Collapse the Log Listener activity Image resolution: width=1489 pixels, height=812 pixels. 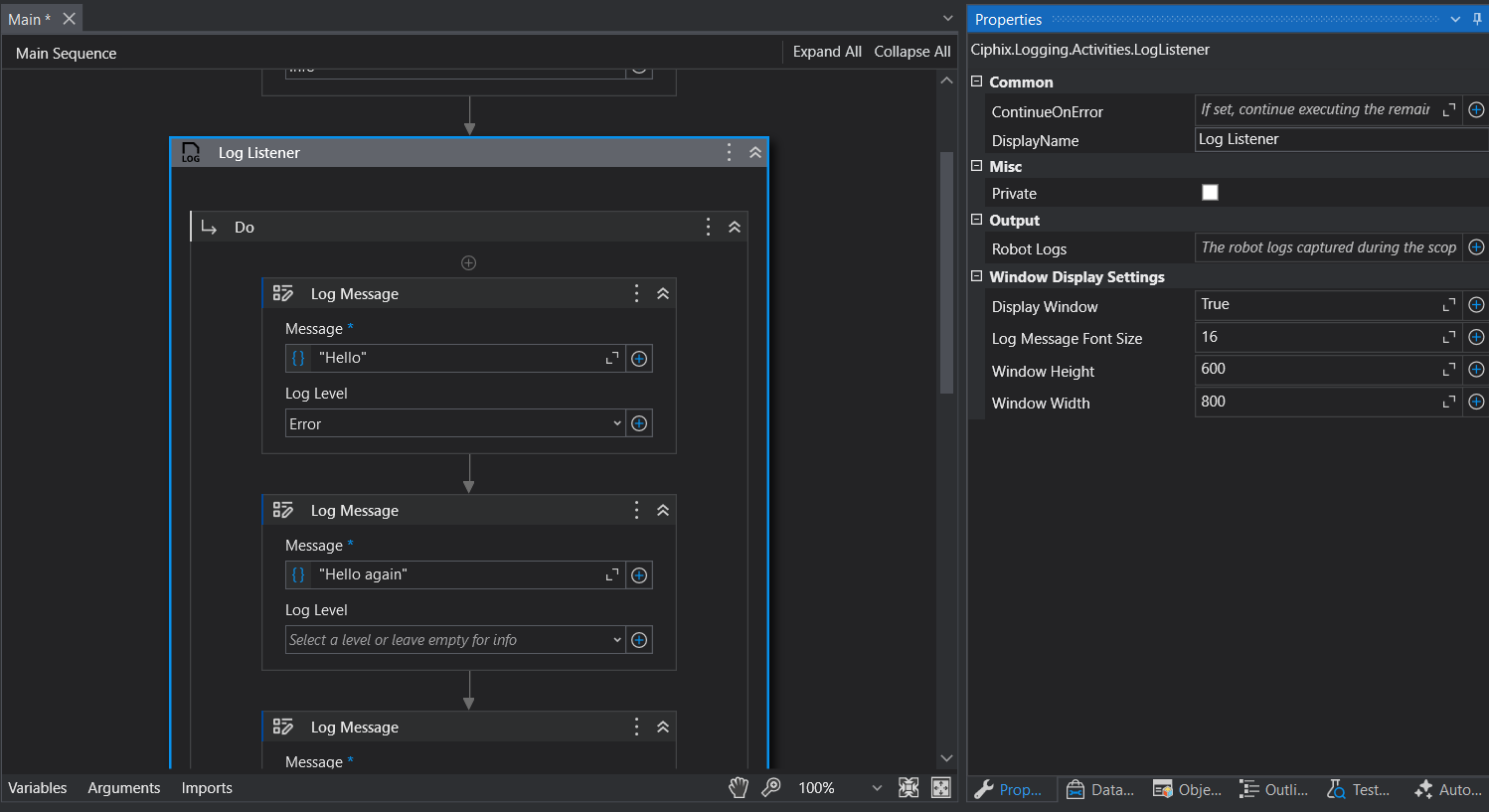click(755, 152)
